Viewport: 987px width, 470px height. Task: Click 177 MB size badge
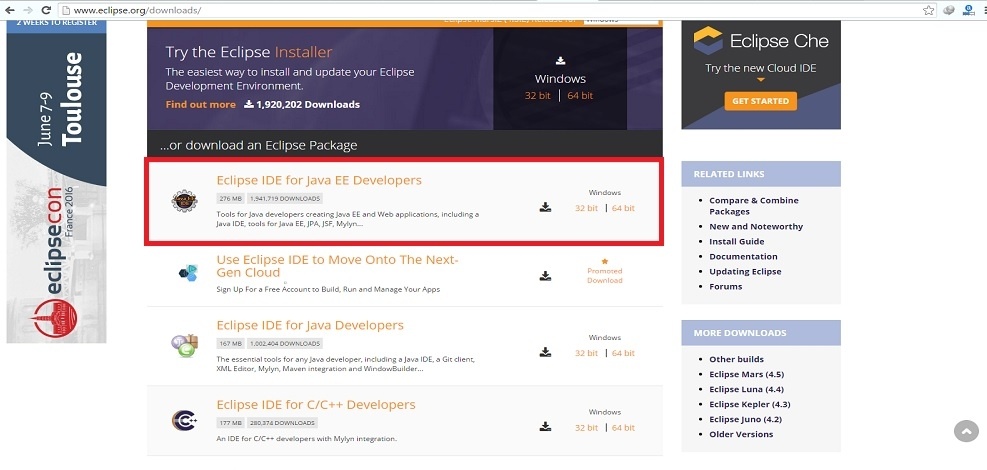[x=231, y=423]
